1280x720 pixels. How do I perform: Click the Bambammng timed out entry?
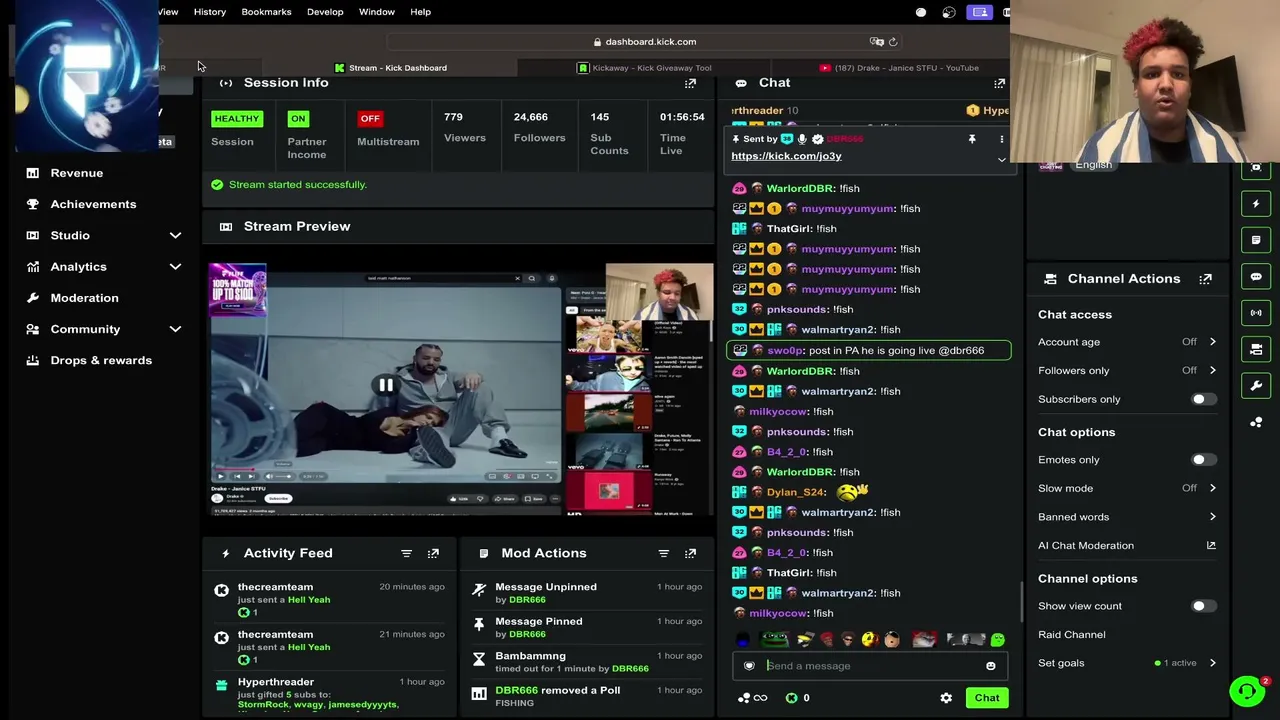tap(588, 662)
